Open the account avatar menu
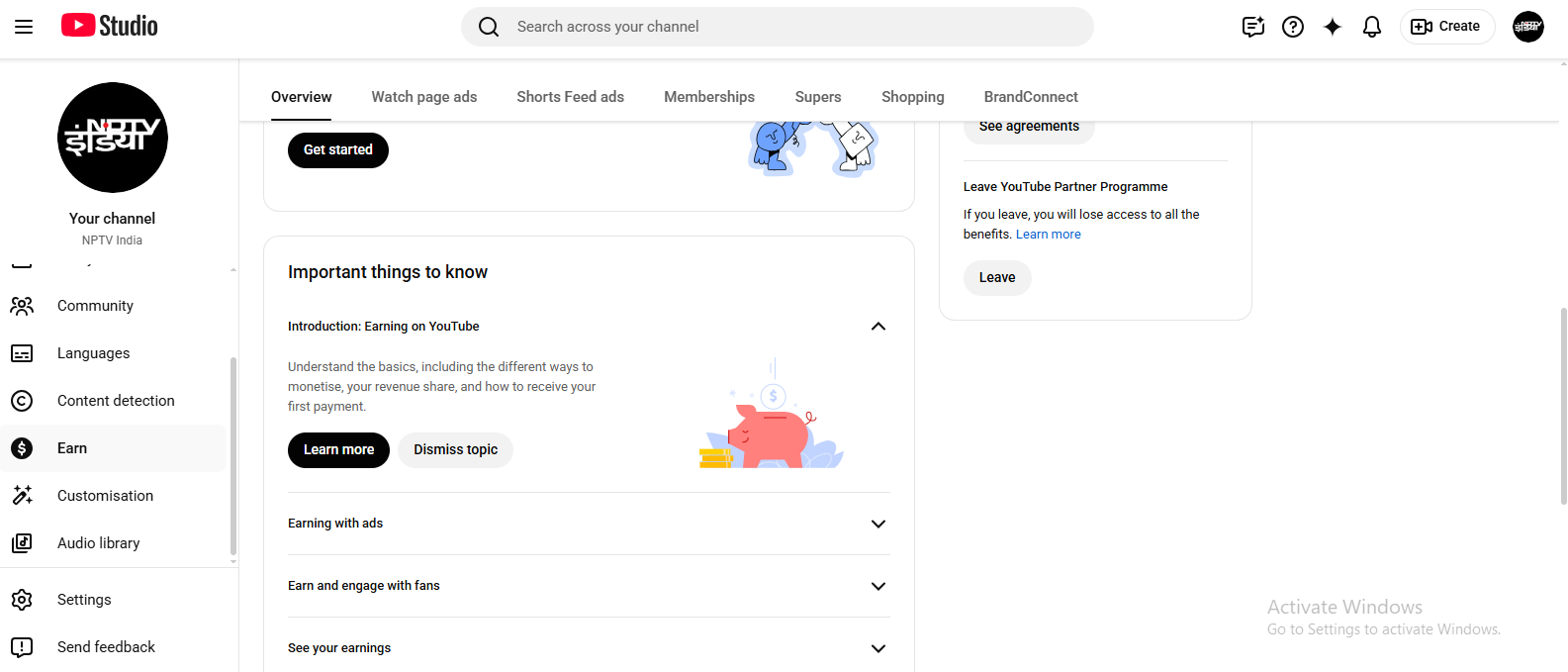 tap(1527, 27)
